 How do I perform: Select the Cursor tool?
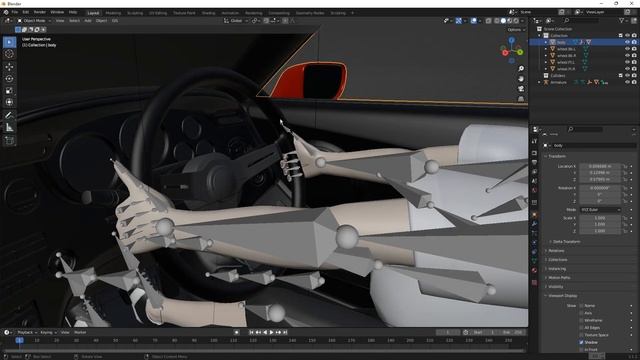click(9, 54)
